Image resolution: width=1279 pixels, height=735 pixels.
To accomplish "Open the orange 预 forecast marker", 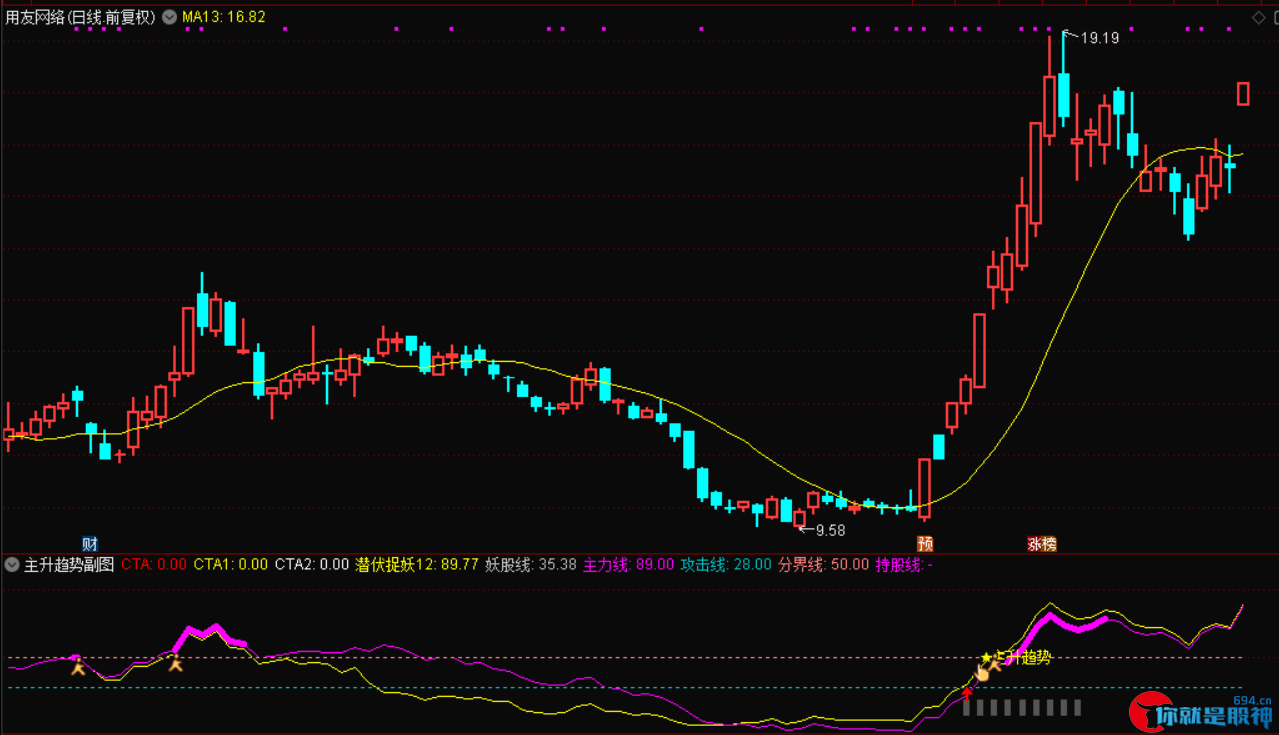I will pyautogui.click(x=925, y=544).
